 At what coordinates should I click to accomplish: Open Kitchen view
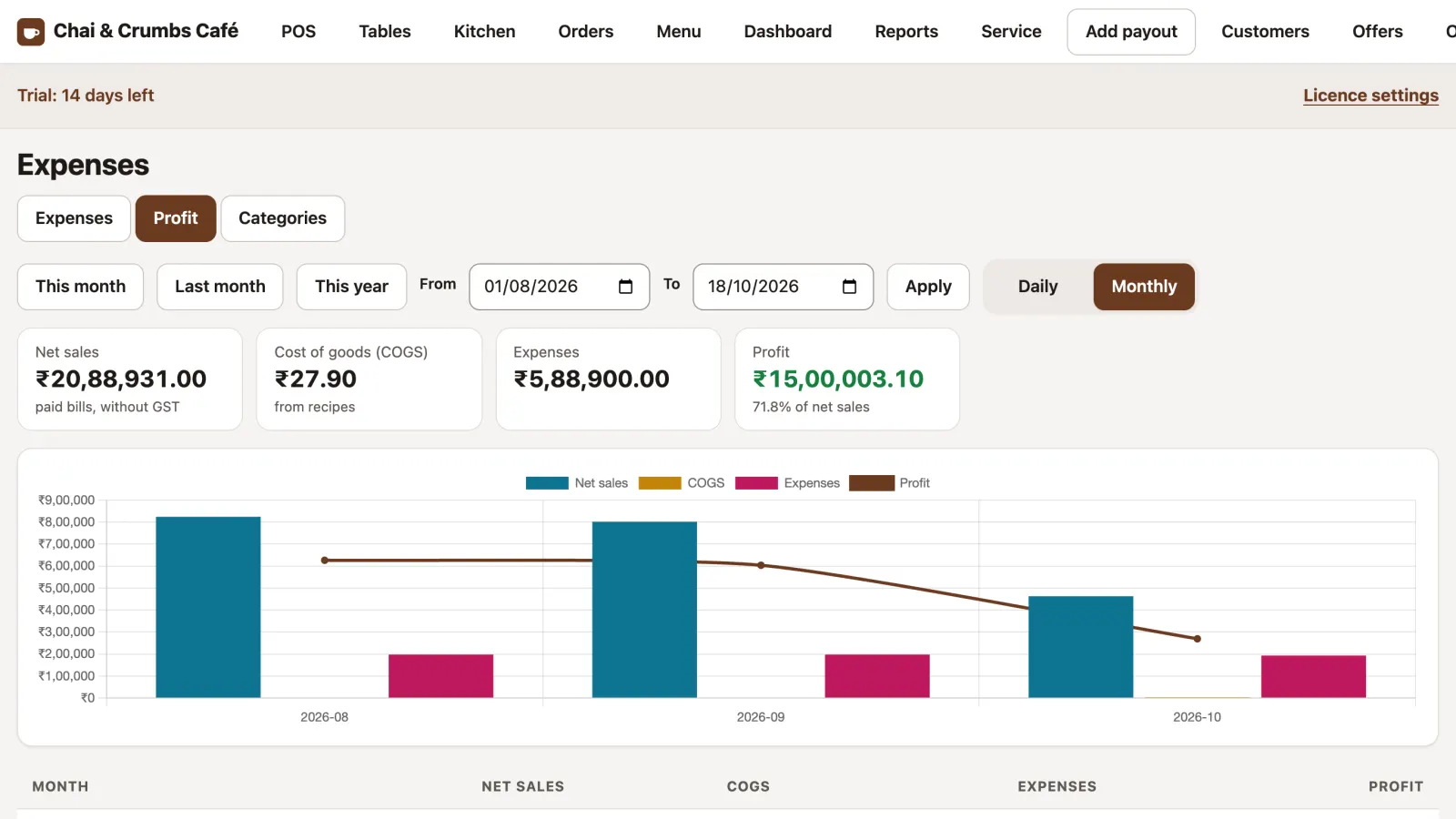click(x=484, y=32)
